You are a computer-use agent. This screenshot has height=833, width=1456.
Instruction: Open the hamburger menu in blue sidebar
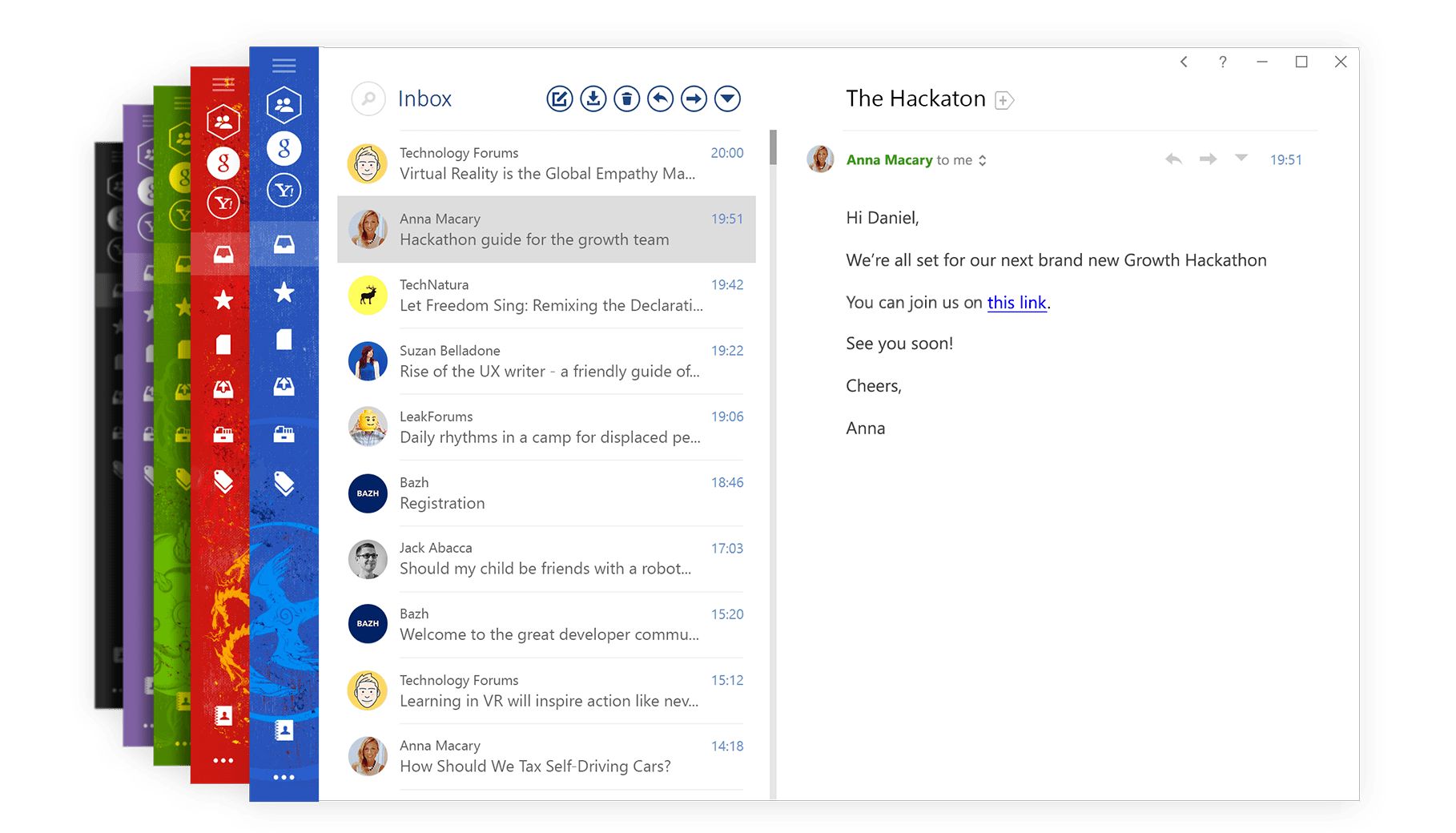pos(284,66)
